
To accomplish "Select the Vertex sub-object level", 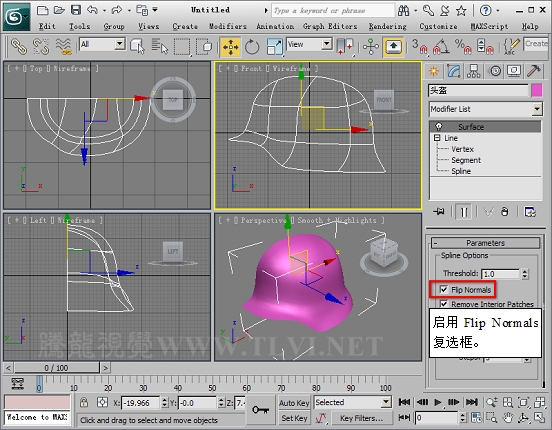I will coord(462,149).
